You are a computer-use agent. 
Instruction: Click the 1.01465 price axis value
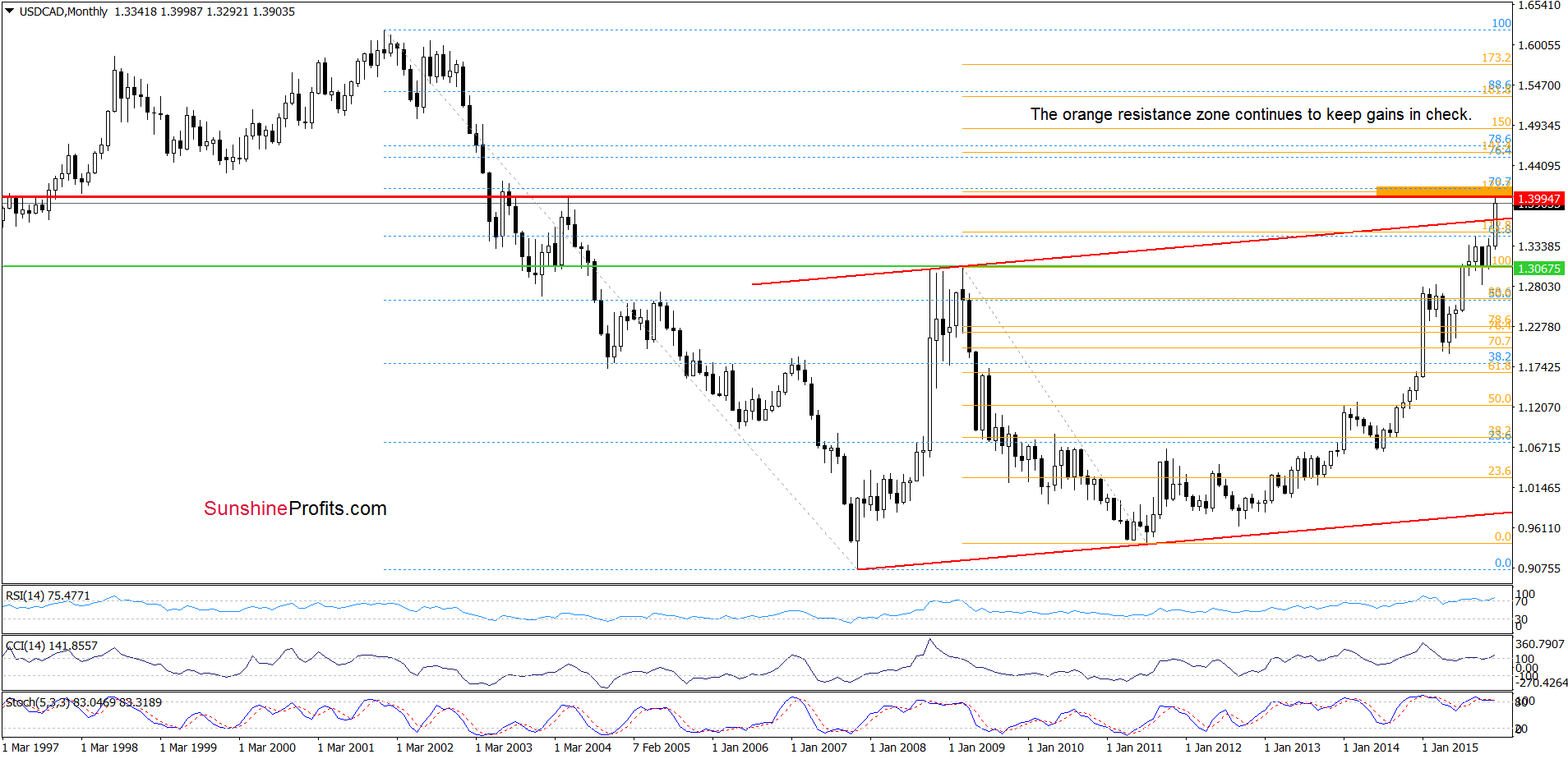pos(1538,488)
